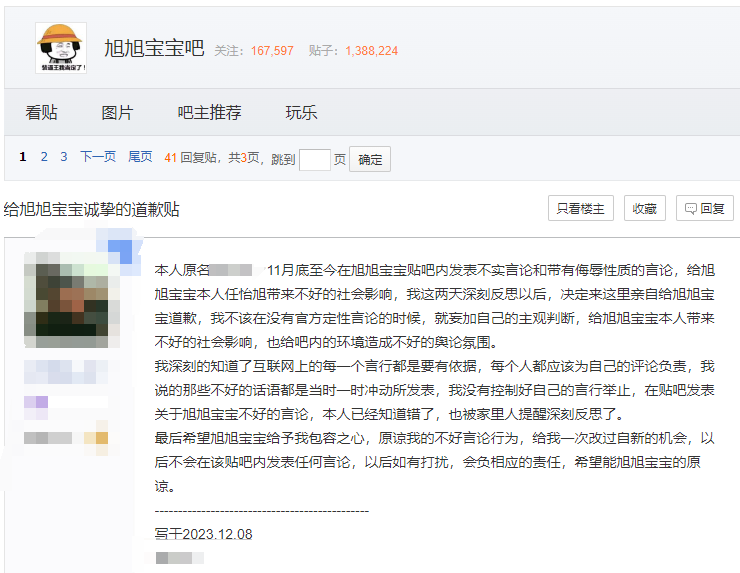This screenshot has width=740, height=573.
Task: Focus the 跳到 page number input box
Action: (314, 160)
